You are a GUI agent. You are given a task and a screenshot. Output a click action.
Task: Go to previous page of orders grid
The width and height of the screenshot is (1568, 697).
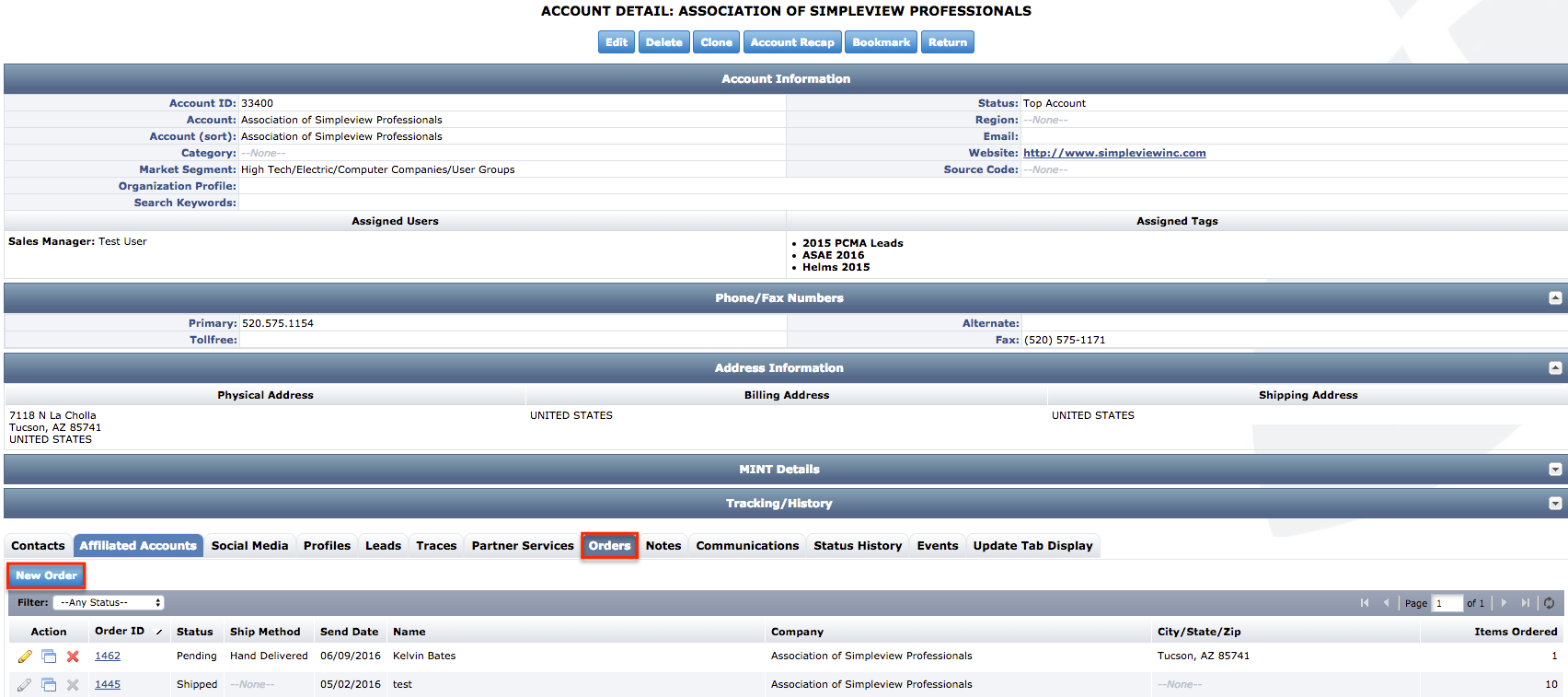pos(1386,603)
